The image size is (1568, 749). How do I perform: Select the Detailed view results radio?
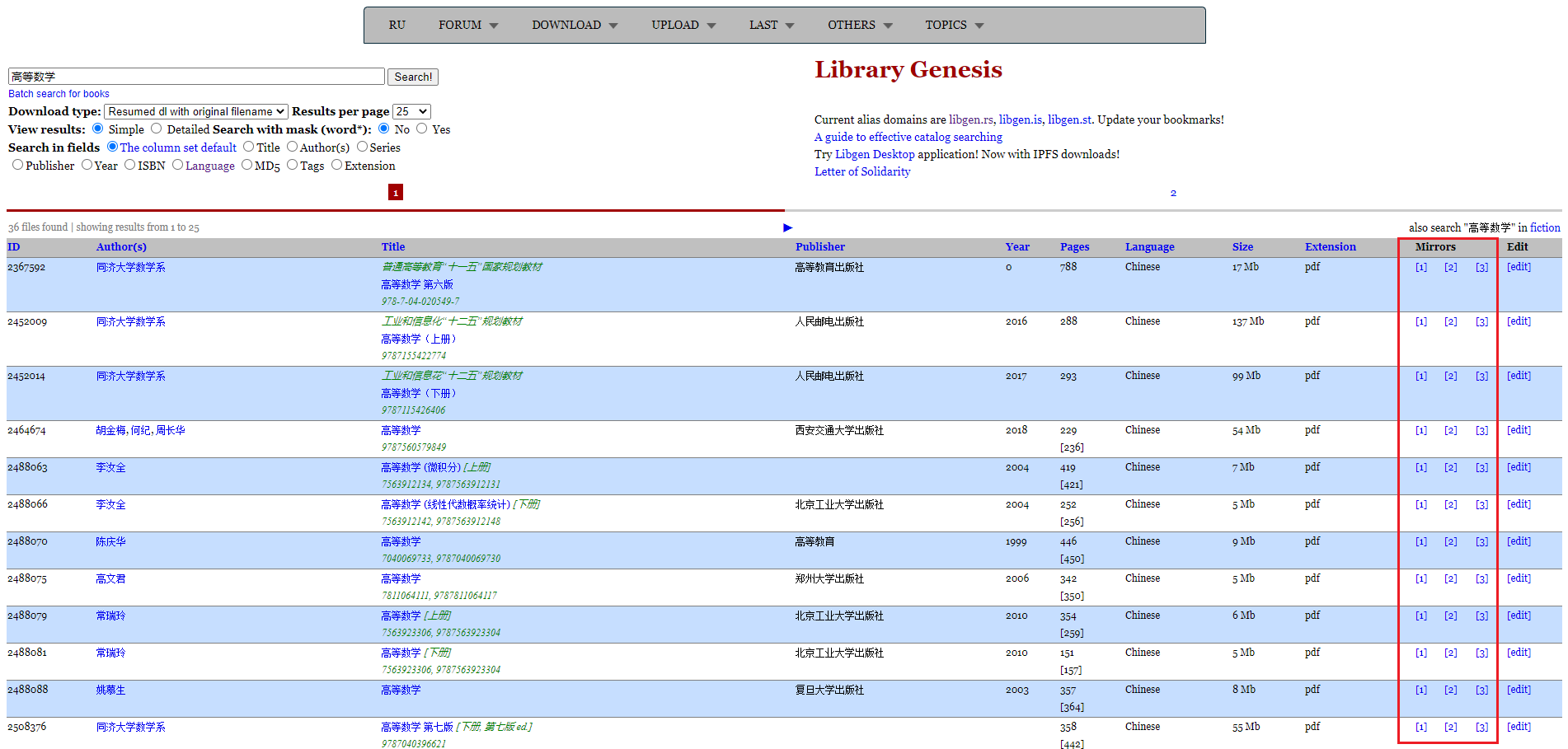157,129
